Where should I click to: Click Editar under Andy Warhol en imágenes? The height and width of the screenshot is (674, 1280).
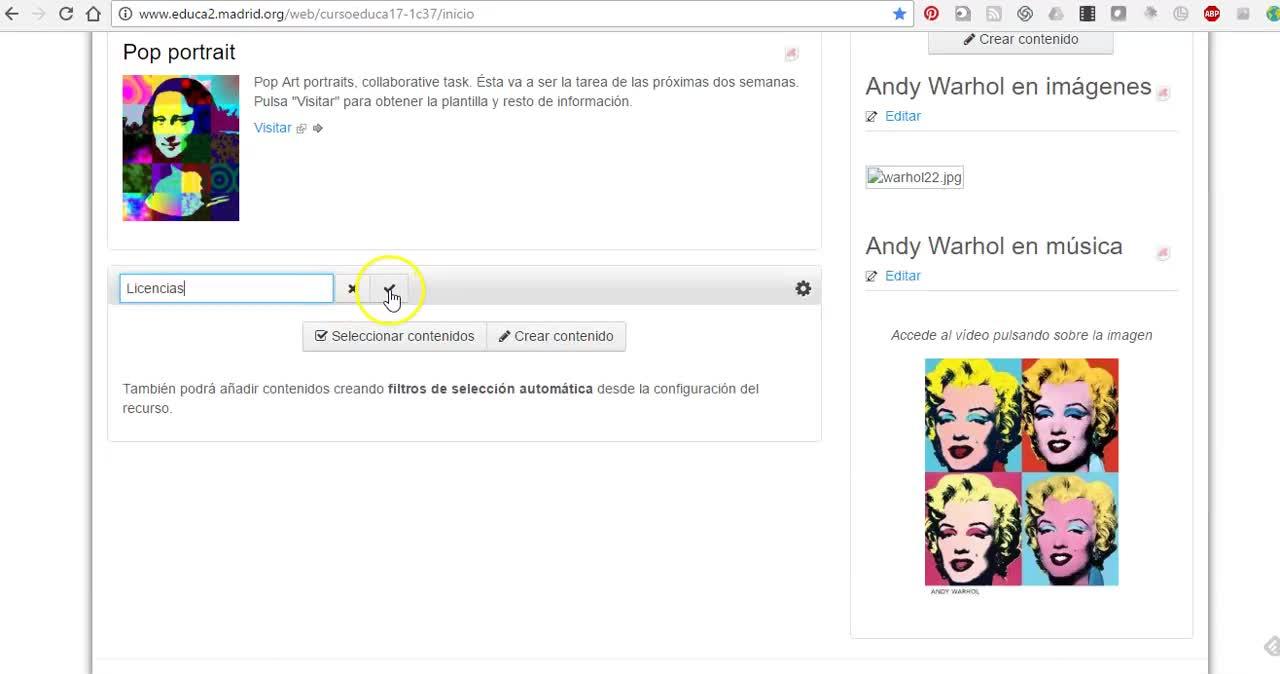(x=903, y=116)
